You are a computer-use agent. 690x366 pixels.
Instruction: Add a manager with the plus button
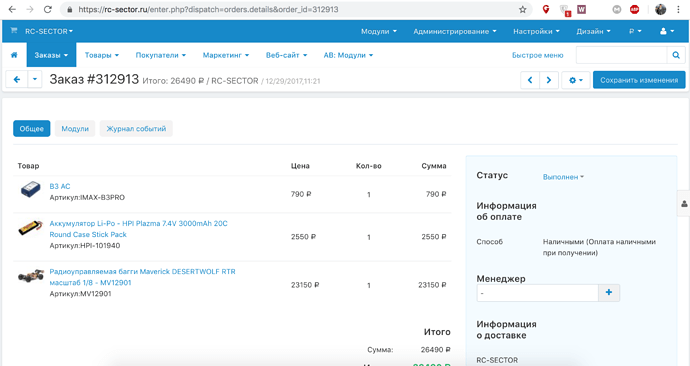(609, 293)
